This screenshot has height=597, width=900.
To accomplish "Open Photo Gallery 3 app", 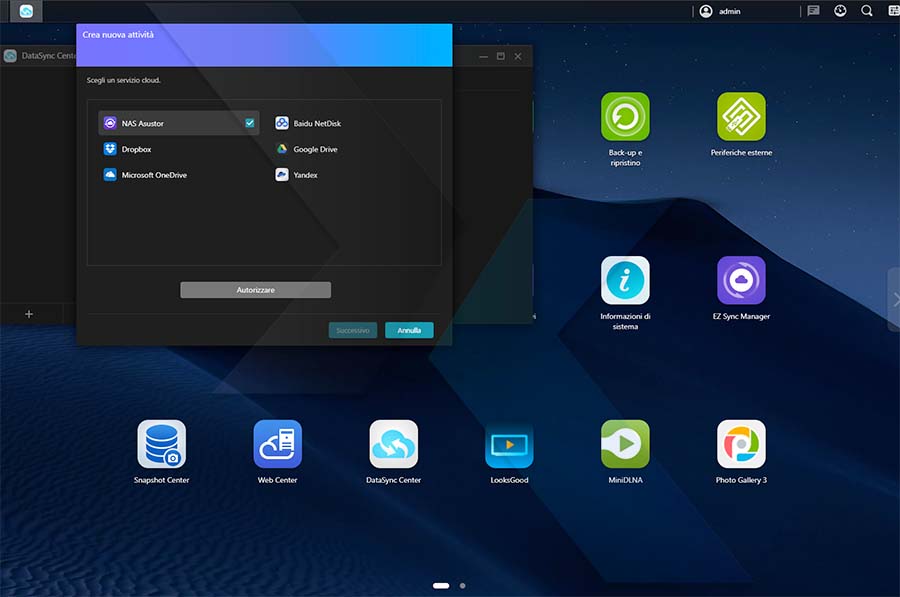I will click(741, 445).
